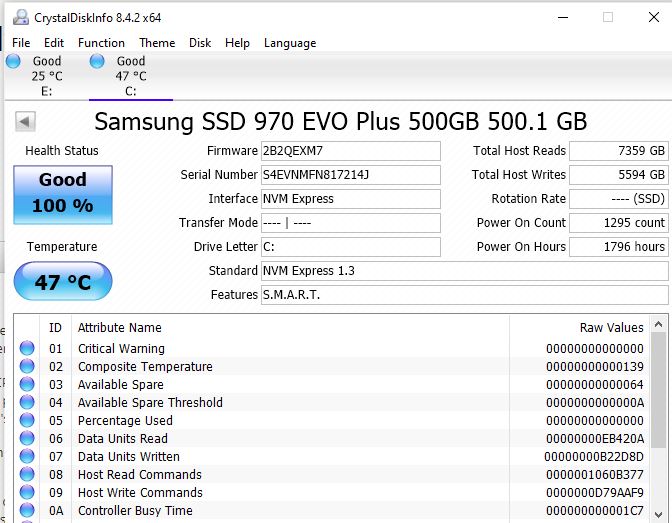The width and height of the screenshot is (672, 523).
Task: Click the Features field S.M.A.R.T.
Action: [465, 295]
